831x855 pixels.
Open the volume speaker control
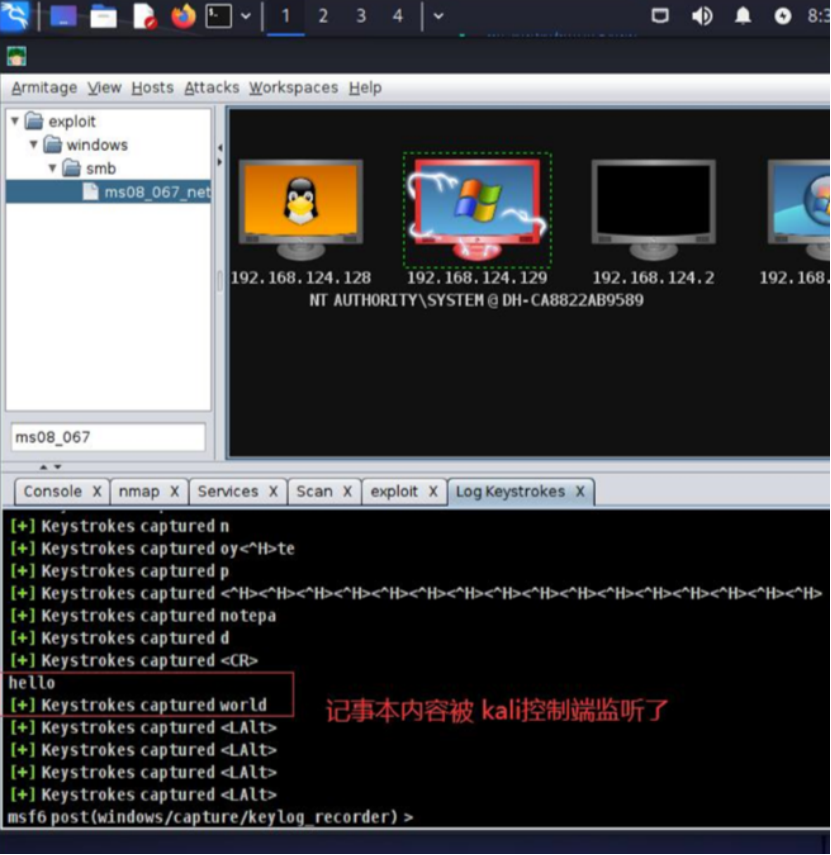pos(702,16)
